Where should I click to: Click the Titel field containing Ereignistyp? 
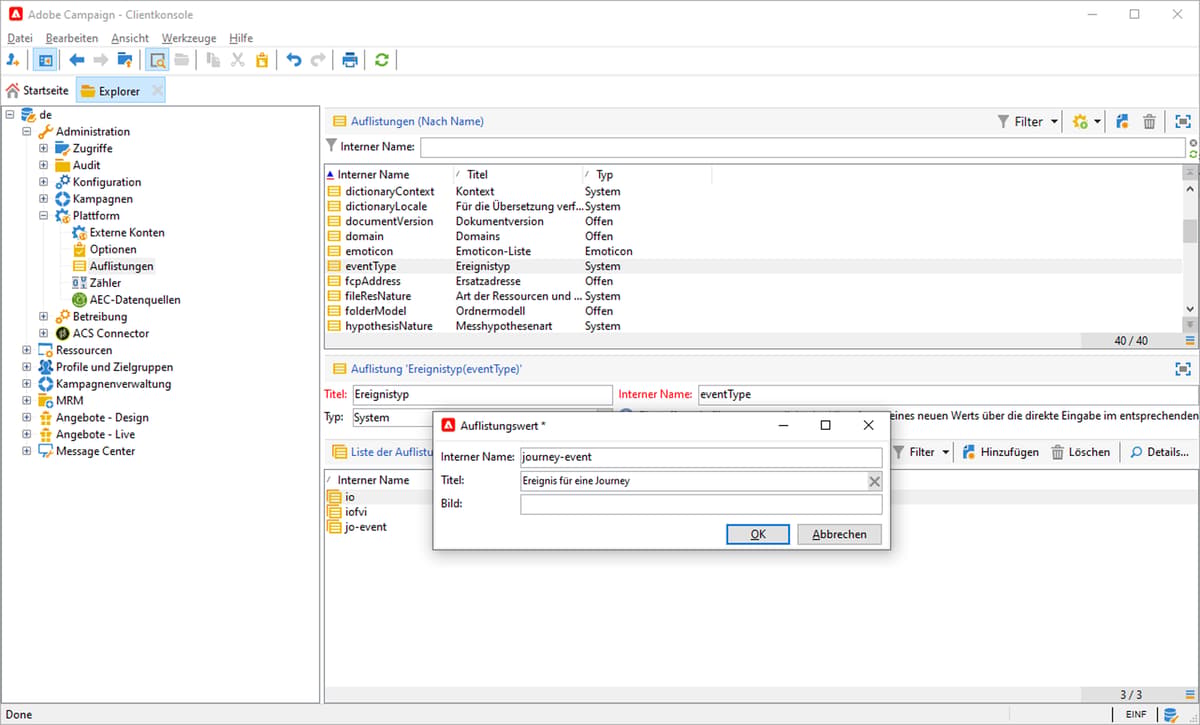482,395
